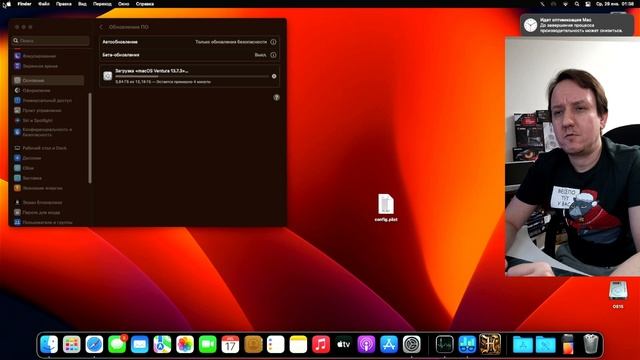Open Finder from the Dock
The width and height of the screenshot is (640, 360).
(x=49, y=344)
